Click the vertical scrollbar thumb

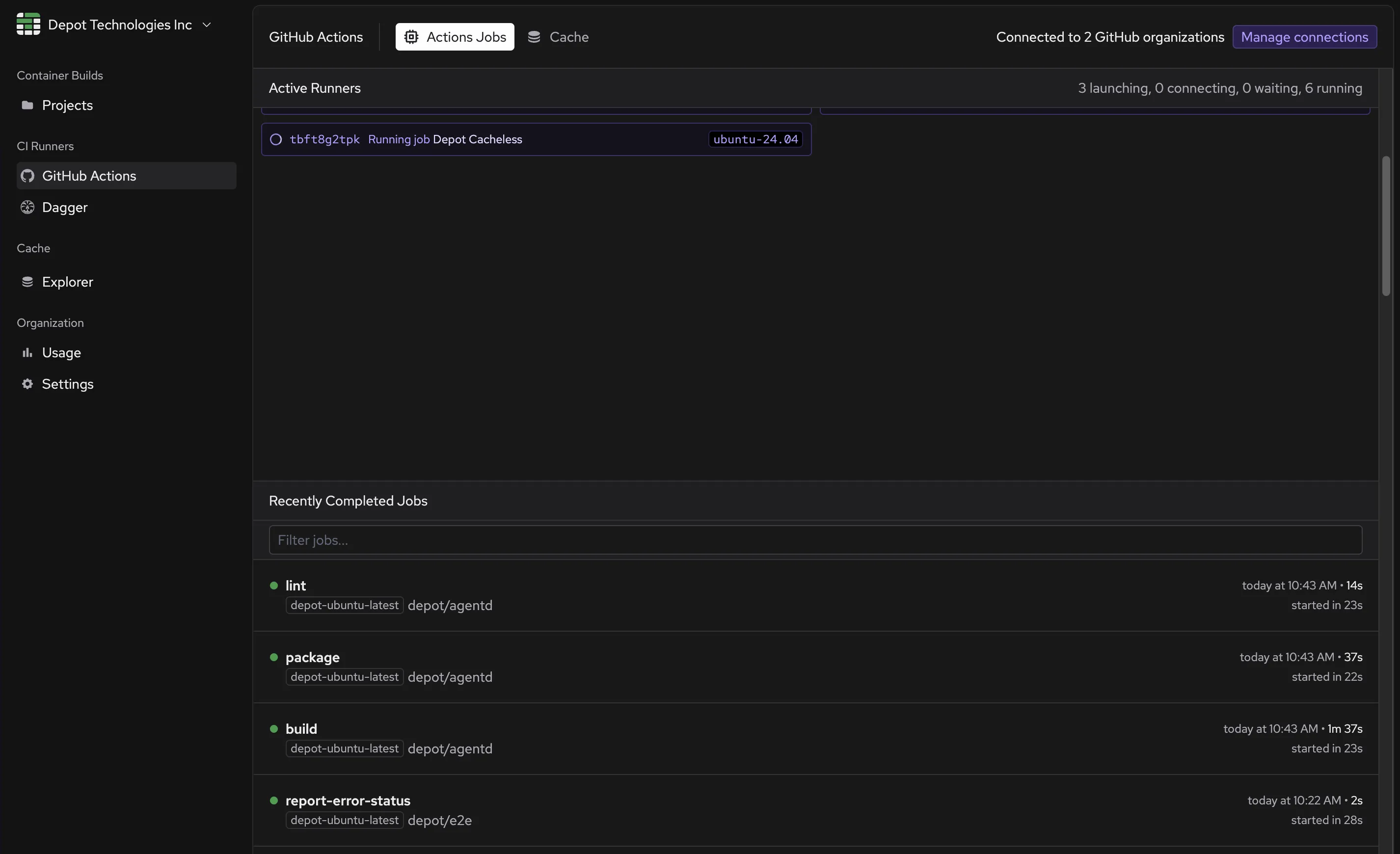(x=1386, y=226)
